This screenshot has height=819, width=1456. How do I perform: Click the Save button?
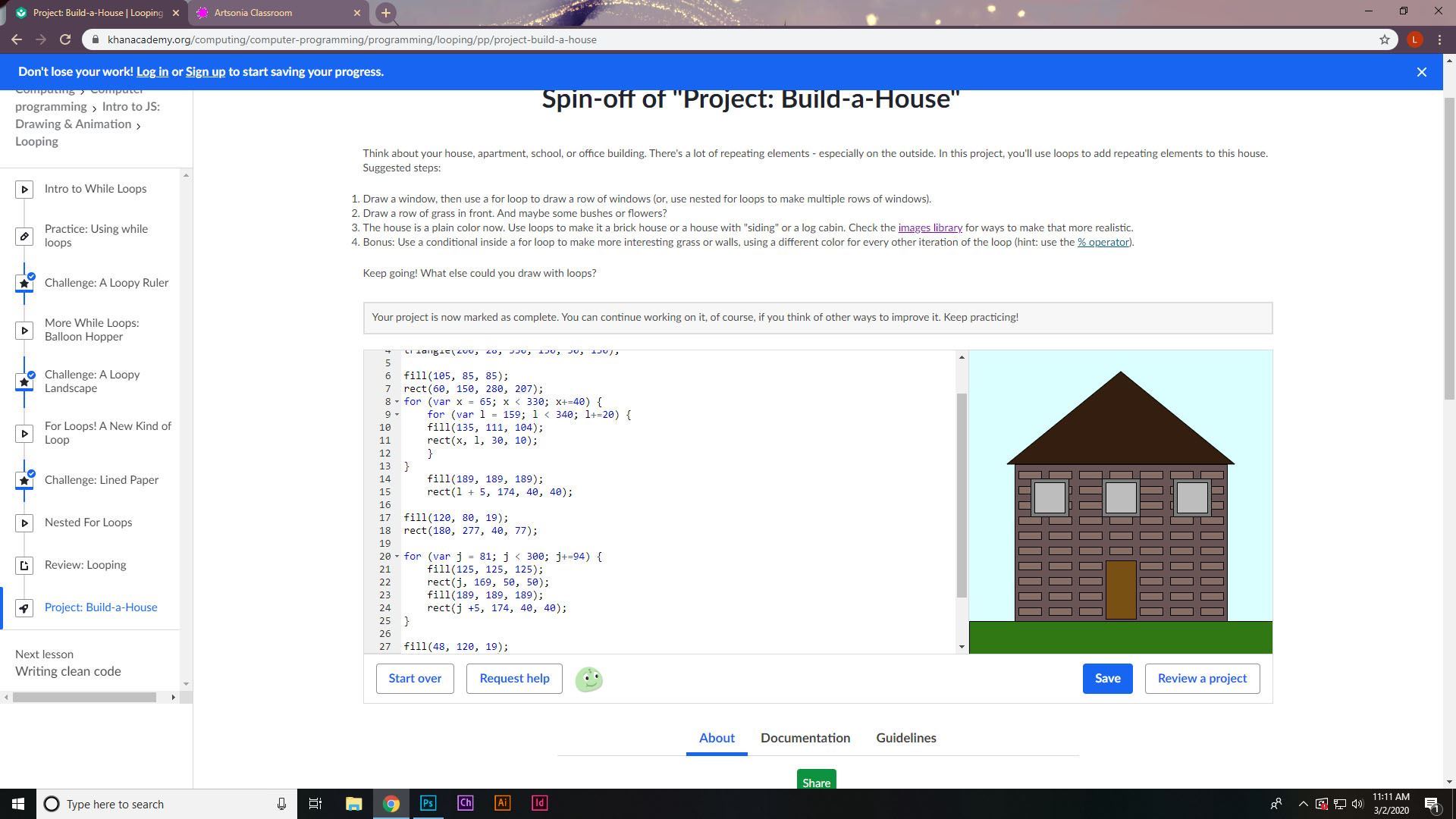(x=1107, y=679)
